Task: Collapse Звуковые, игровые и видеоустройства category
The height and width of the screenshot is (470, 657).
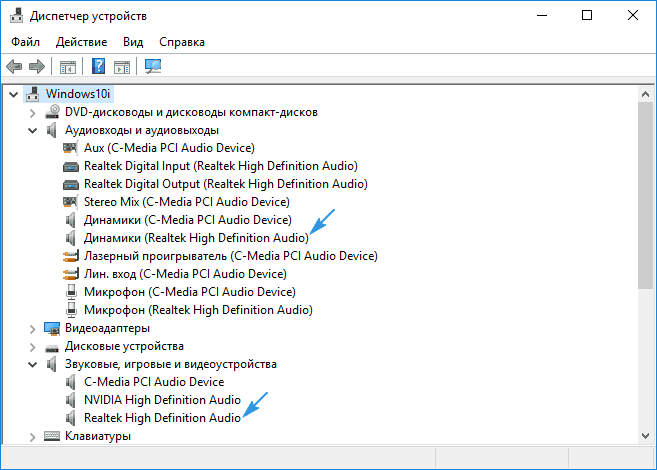Action: [32, 364]
